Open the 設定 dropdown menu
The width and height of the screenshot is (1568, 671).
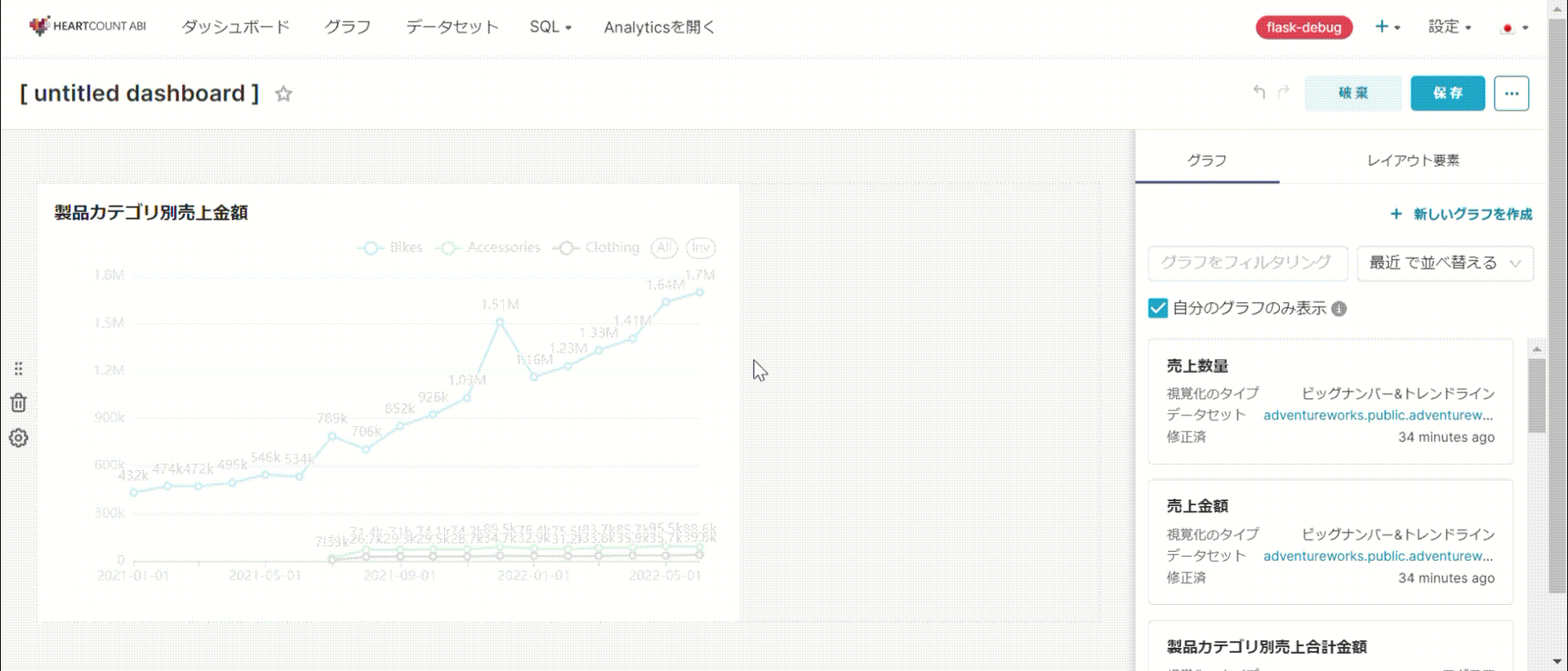1450,27
